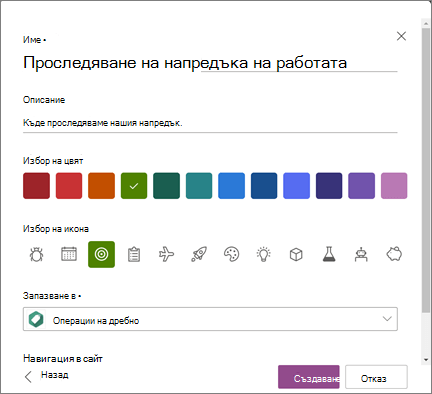This screenshot has width=432, height=394.
Task: Choose the airplane icon
Action: point(166,254)
